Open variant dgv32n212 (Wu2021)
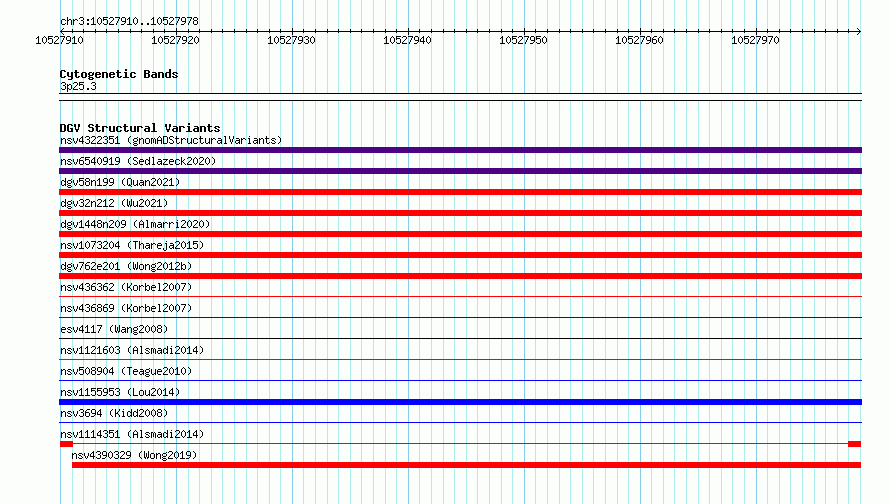Viewport: 890px width, 504px height. pyautogui.click(x=114, y=203)
